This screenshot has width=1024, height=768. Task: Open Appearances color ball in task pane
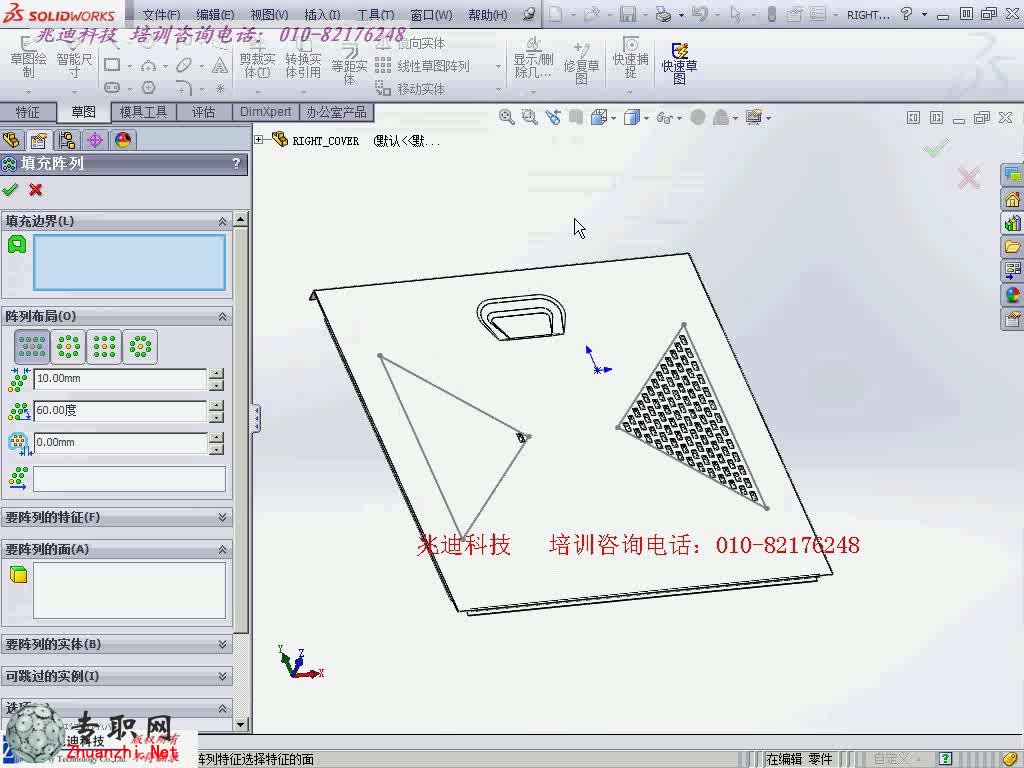[x=1012, y=295]
